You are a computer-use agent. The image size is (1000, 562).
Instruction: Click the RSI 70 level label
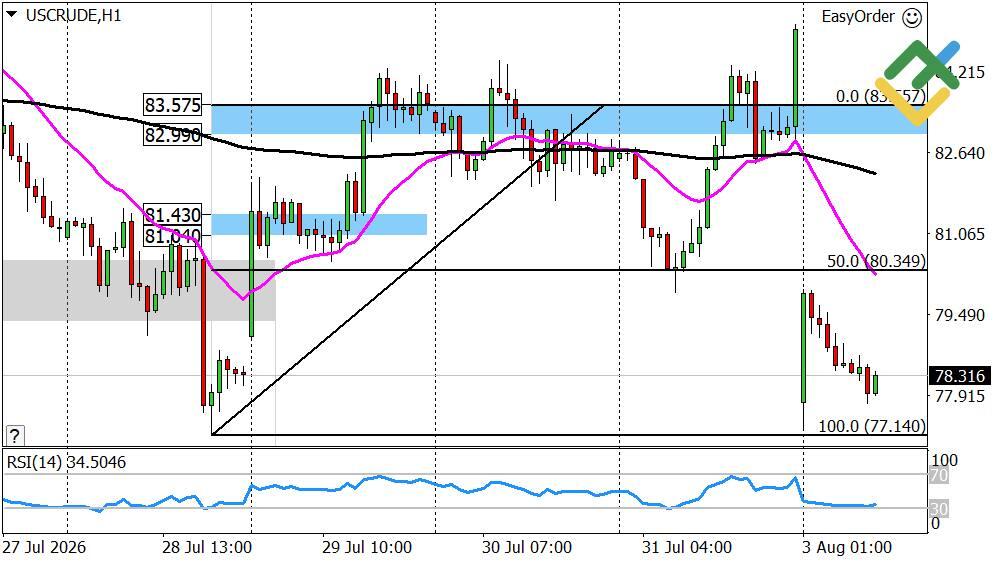tap(939, 475)
